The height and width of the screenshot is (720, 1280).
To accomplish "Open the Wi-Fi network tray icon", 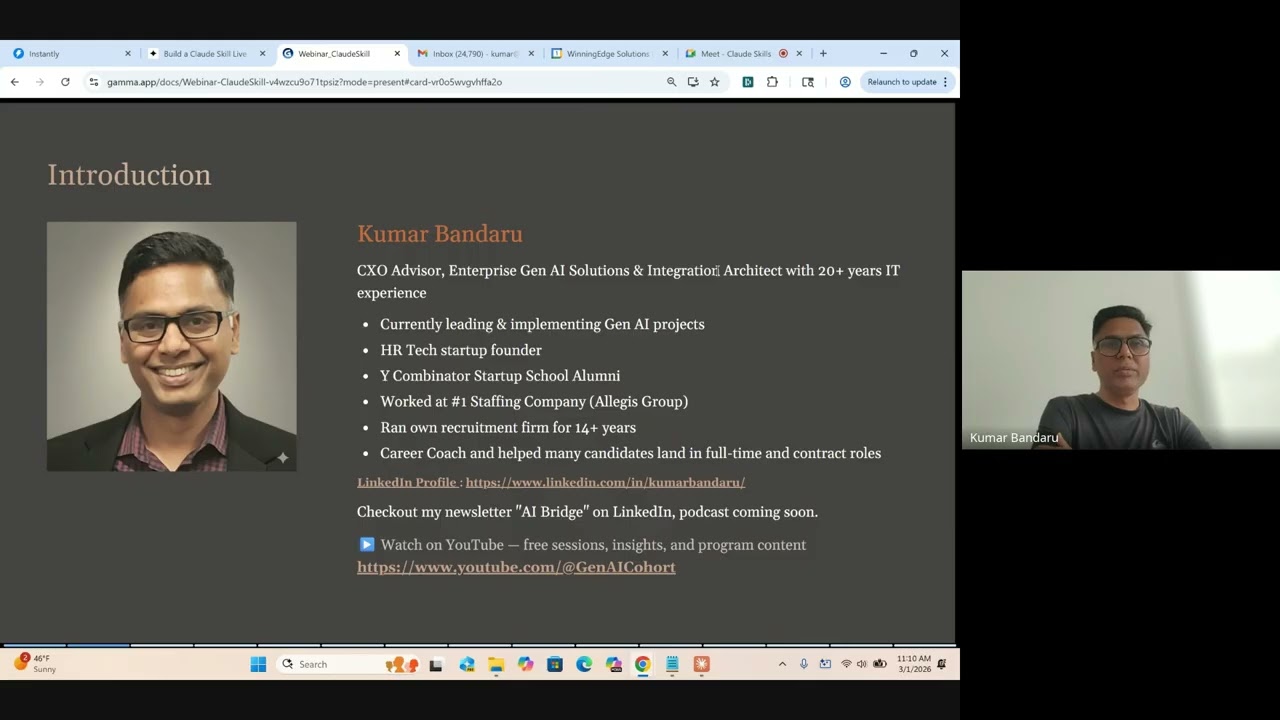I will (x=846, y=664).
